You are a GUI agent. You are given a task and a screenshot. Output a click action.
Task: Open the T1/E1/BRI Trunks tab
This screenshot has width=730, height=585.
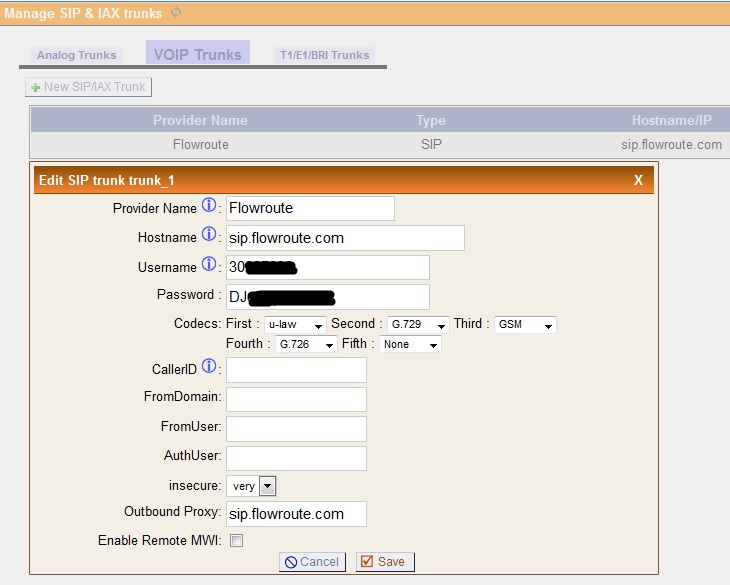tap(324, 55)
